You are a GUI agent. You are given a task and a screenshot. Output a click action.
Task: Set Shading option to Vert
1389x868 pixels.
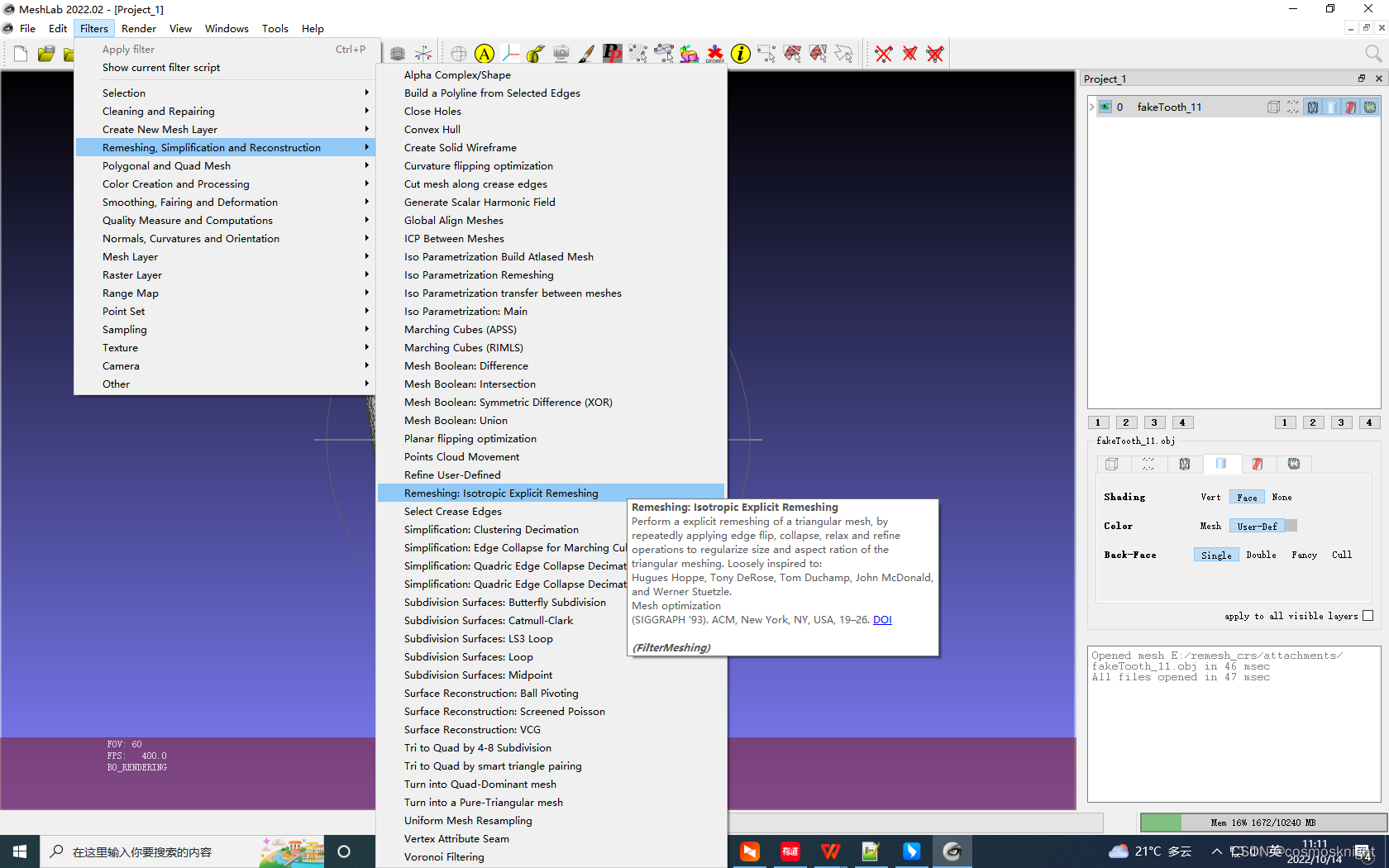[x=1210, y=497]
